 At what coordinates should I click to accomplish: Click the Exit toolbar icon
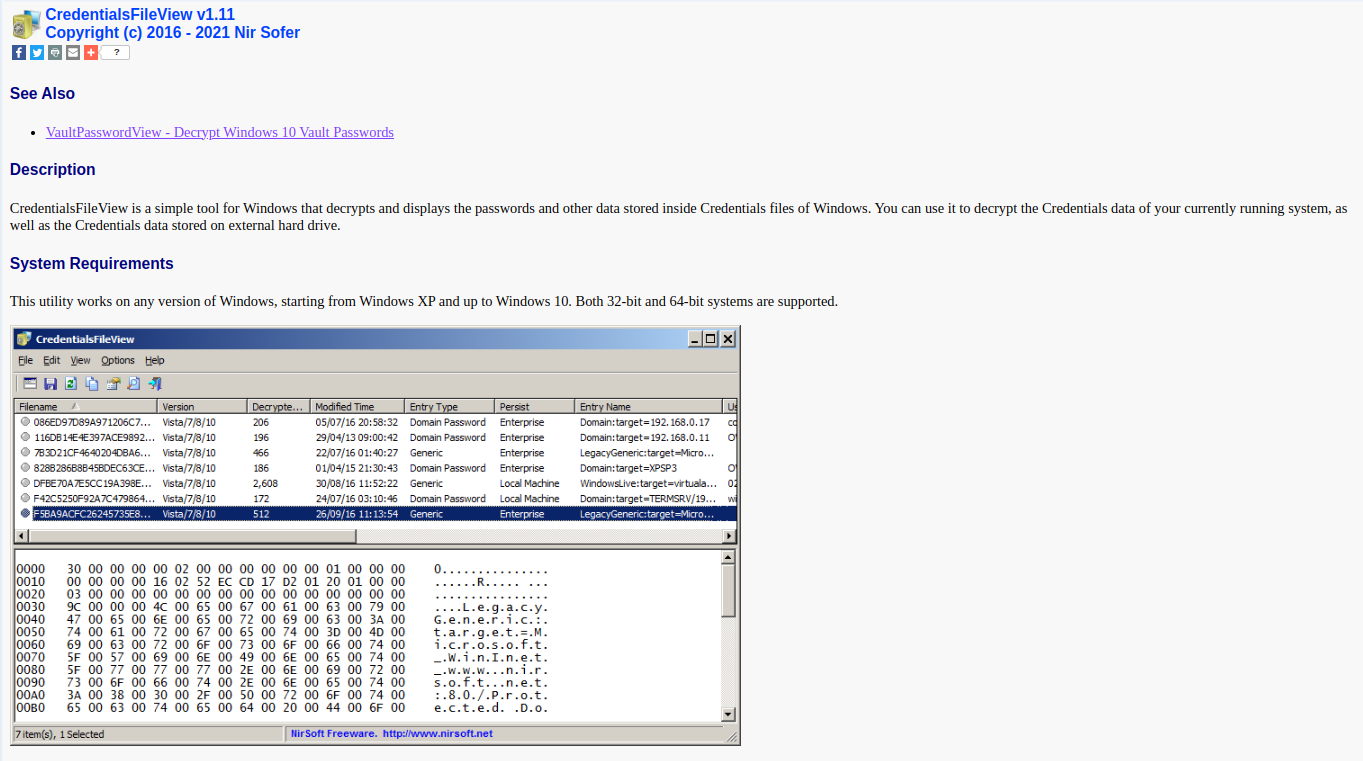[155, 383]
